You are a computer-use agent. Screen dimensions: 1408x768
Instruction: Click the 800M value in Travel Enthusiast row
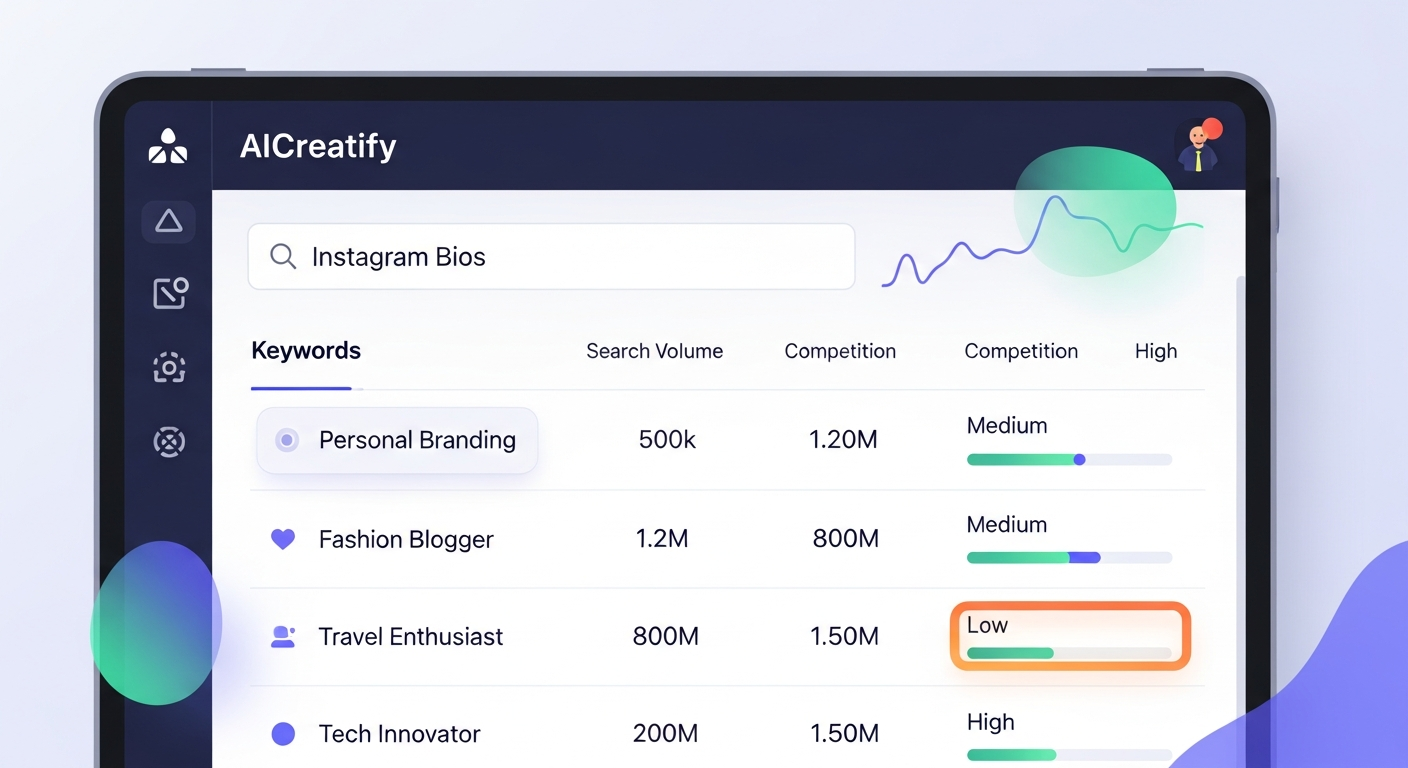pyautogui.click(x=665, y=637)
